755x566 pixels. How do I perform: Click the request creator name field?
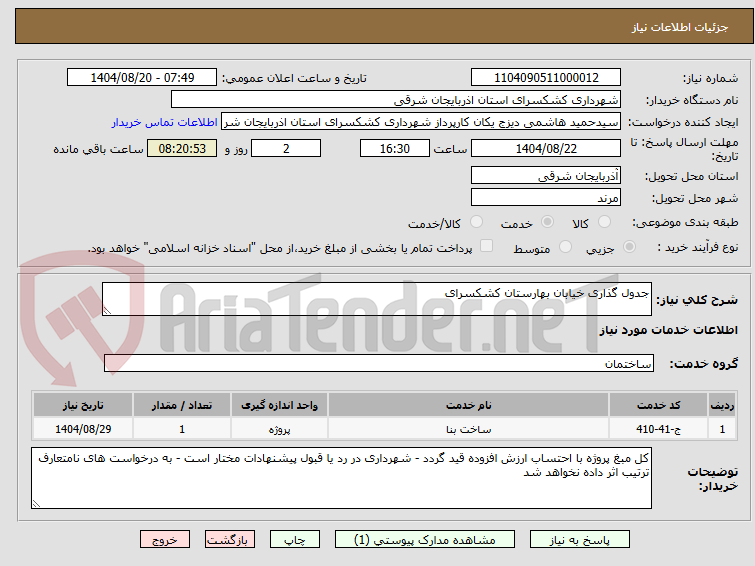point(421,122)
